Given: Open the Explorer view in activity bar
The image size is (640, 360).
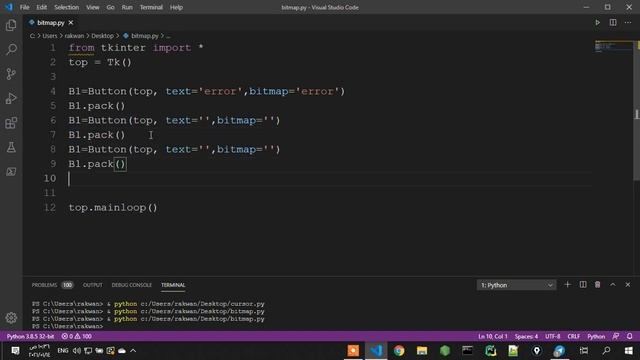Looking at the screenshot, I should (11, 25).
